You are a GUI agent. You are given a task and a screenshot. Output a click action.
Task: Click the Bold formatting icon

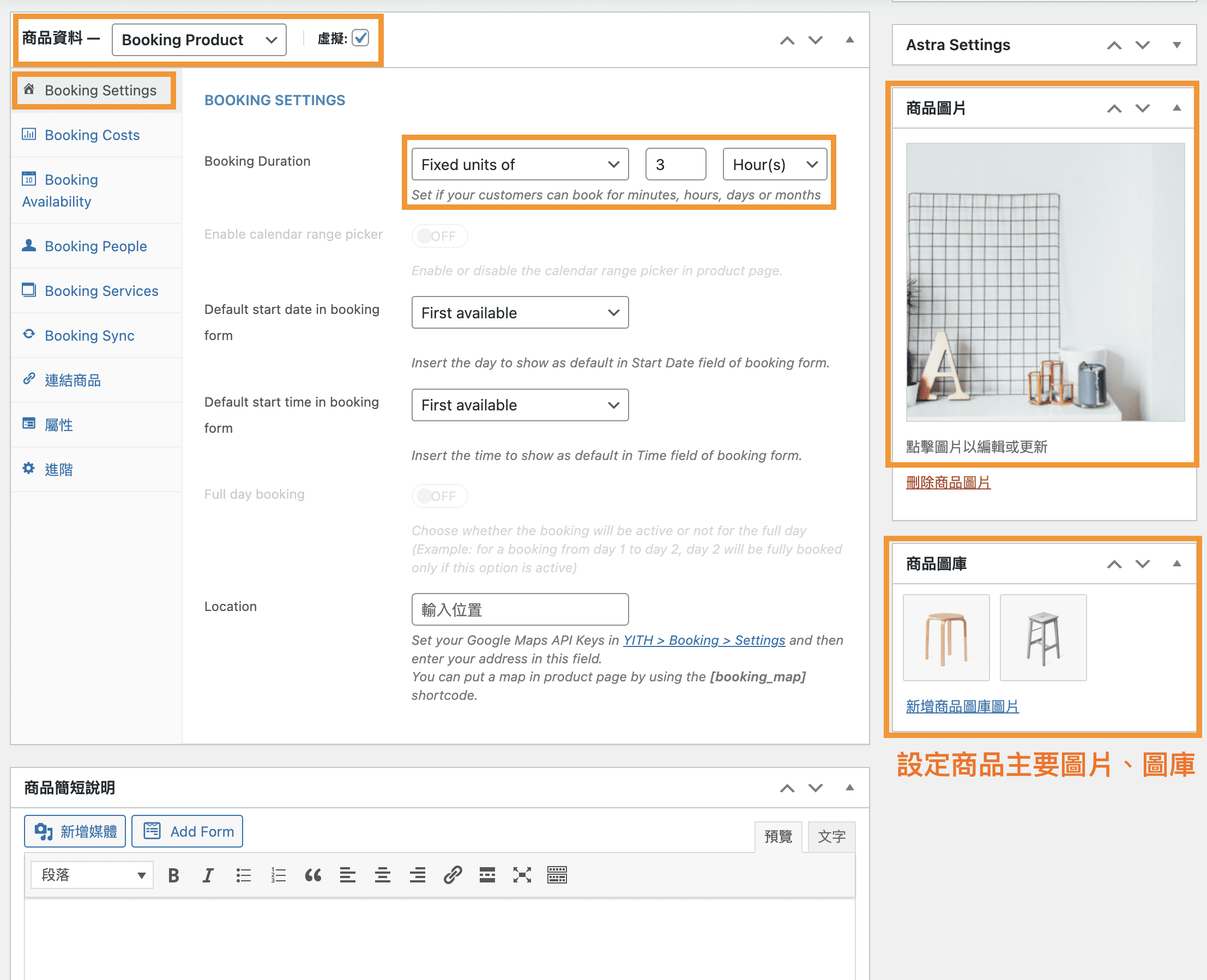[173, 875]
